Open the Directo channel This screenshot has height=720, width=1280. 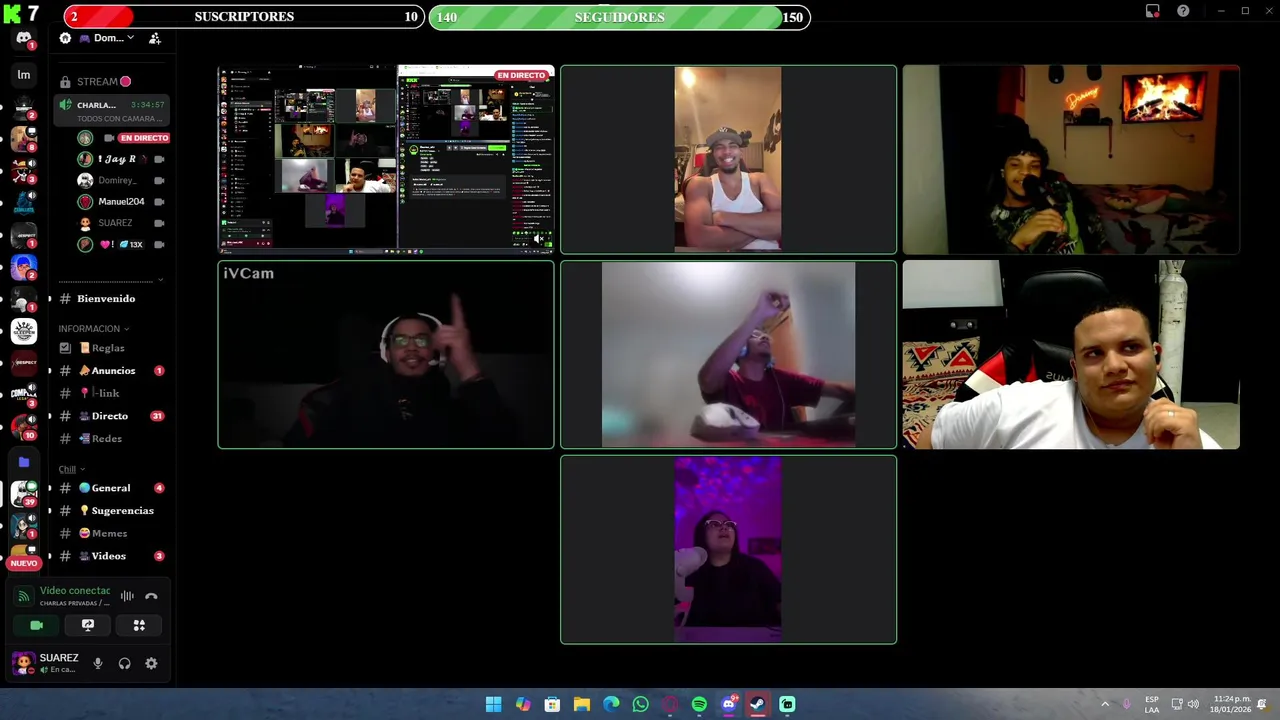[111, 415]
